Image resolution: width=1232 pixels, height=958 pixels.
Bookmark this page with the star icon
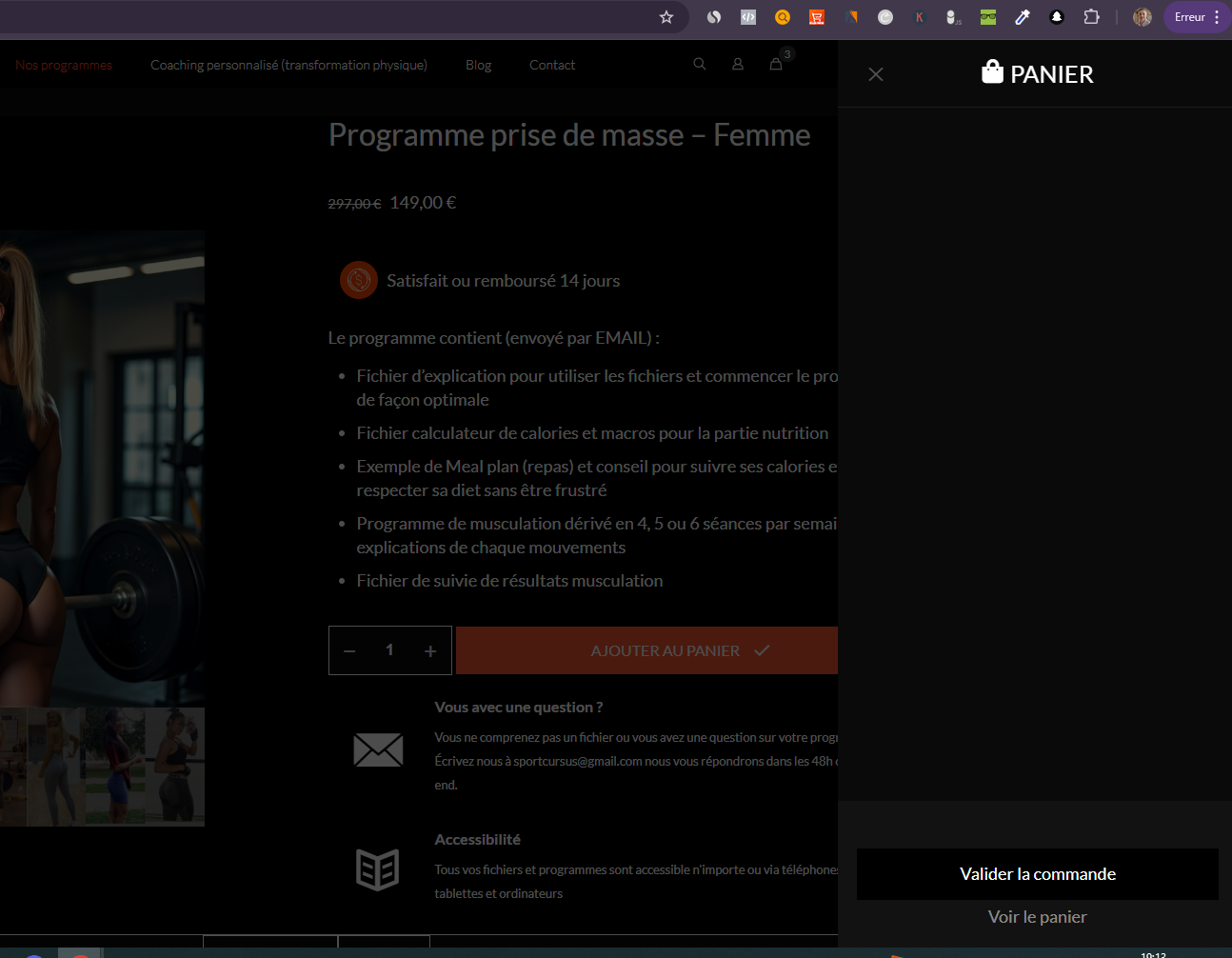click(x=666, y=17)
